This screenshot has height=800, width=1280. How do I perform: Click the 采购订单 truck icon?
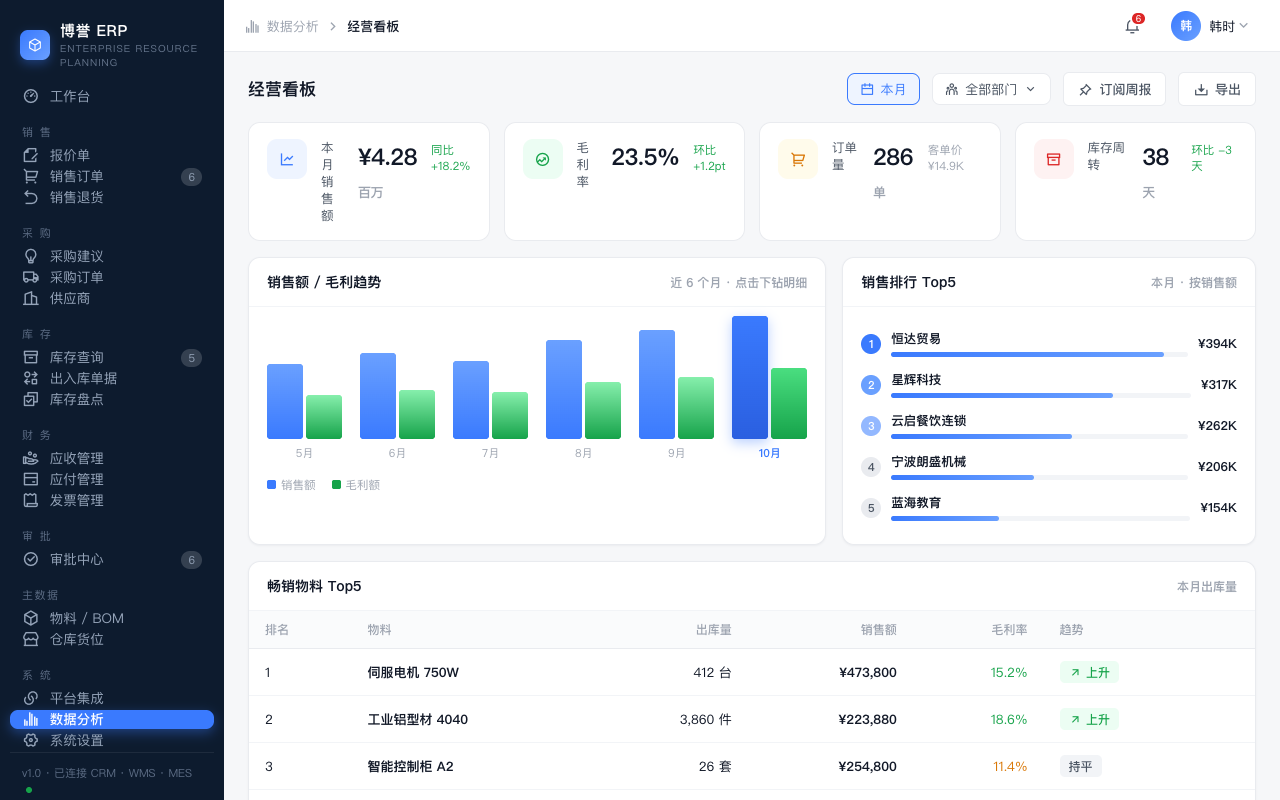(x=31, y=277)
